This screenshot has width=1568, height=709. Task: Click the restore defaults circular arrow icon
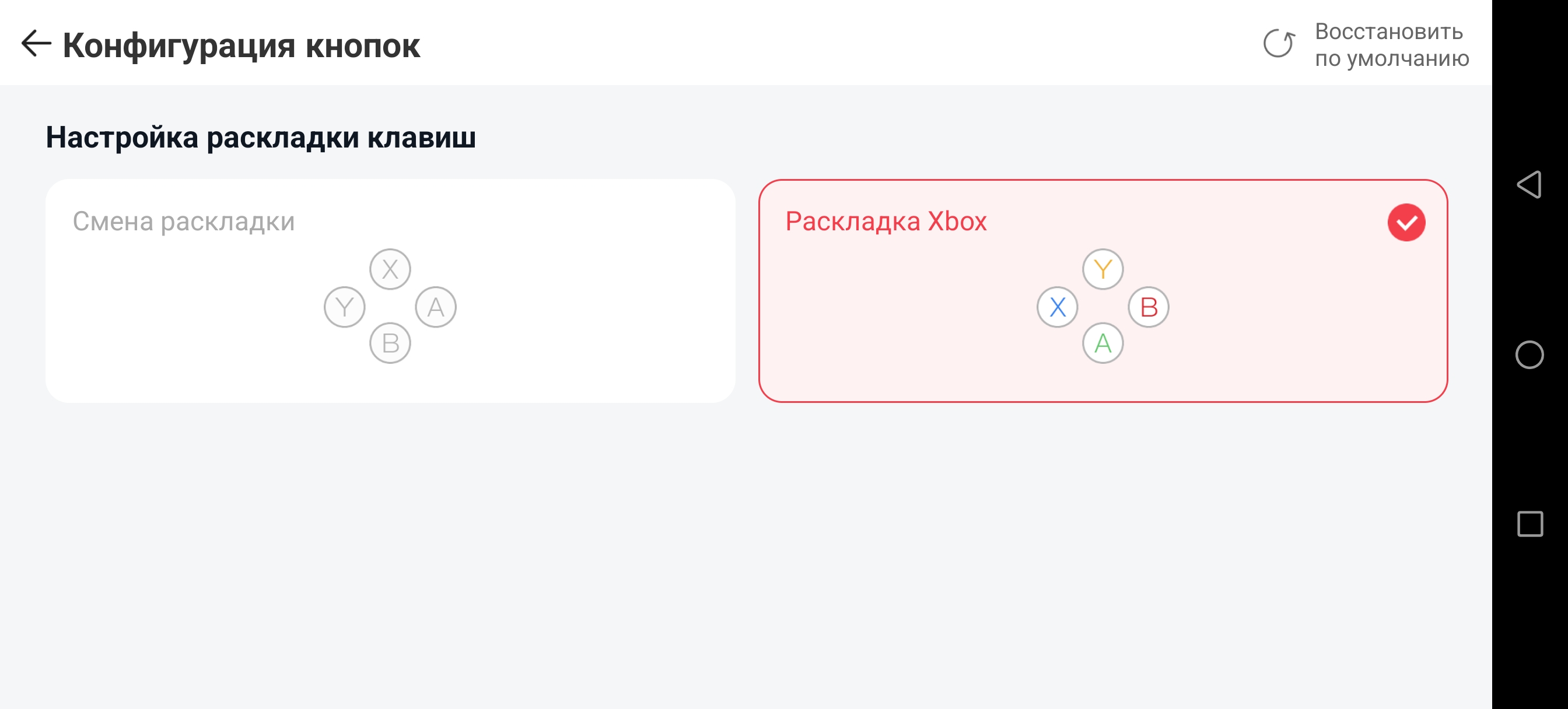coord(1279,44)
